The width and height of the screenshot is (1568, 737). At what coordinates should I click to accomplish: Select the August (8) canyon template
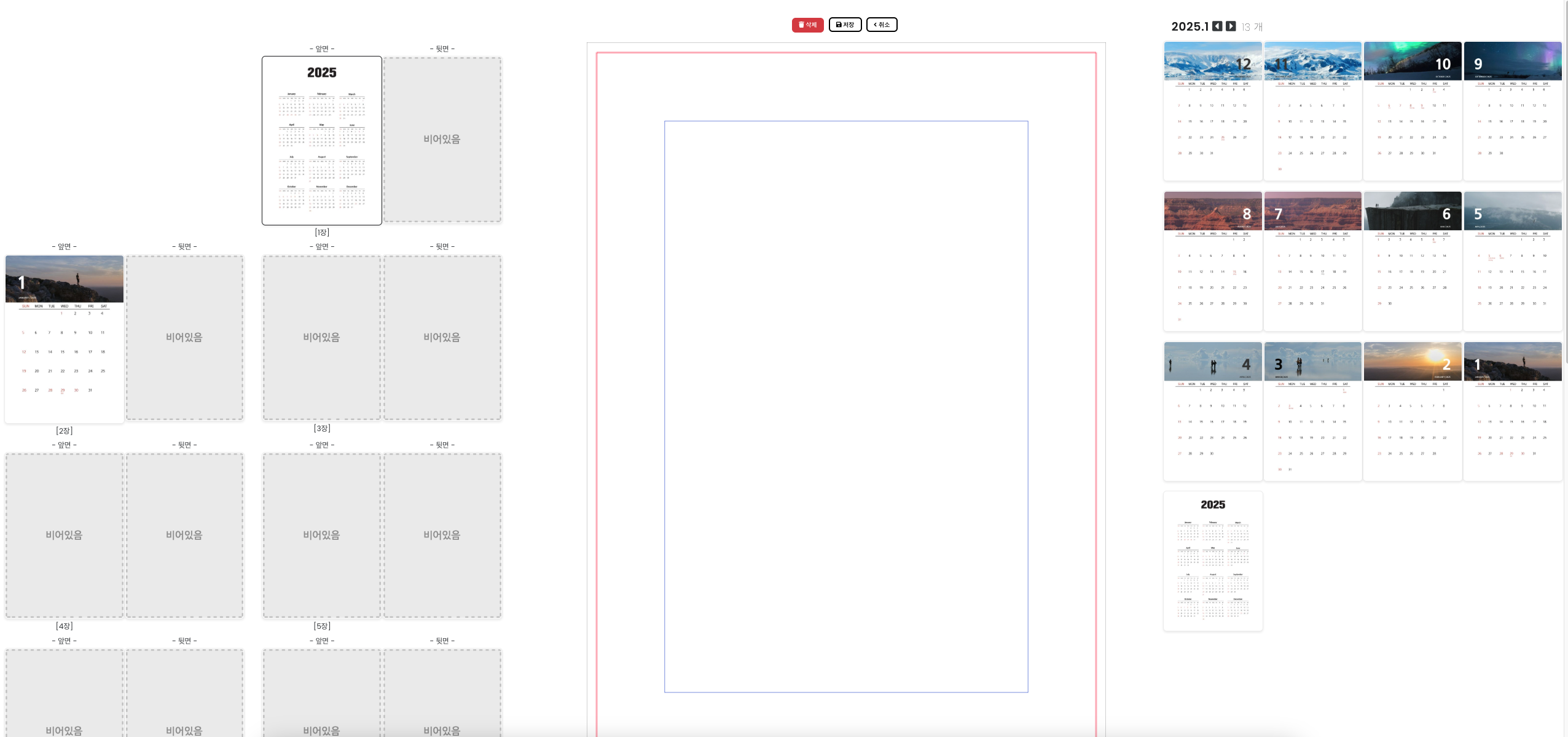point(1213,261)
